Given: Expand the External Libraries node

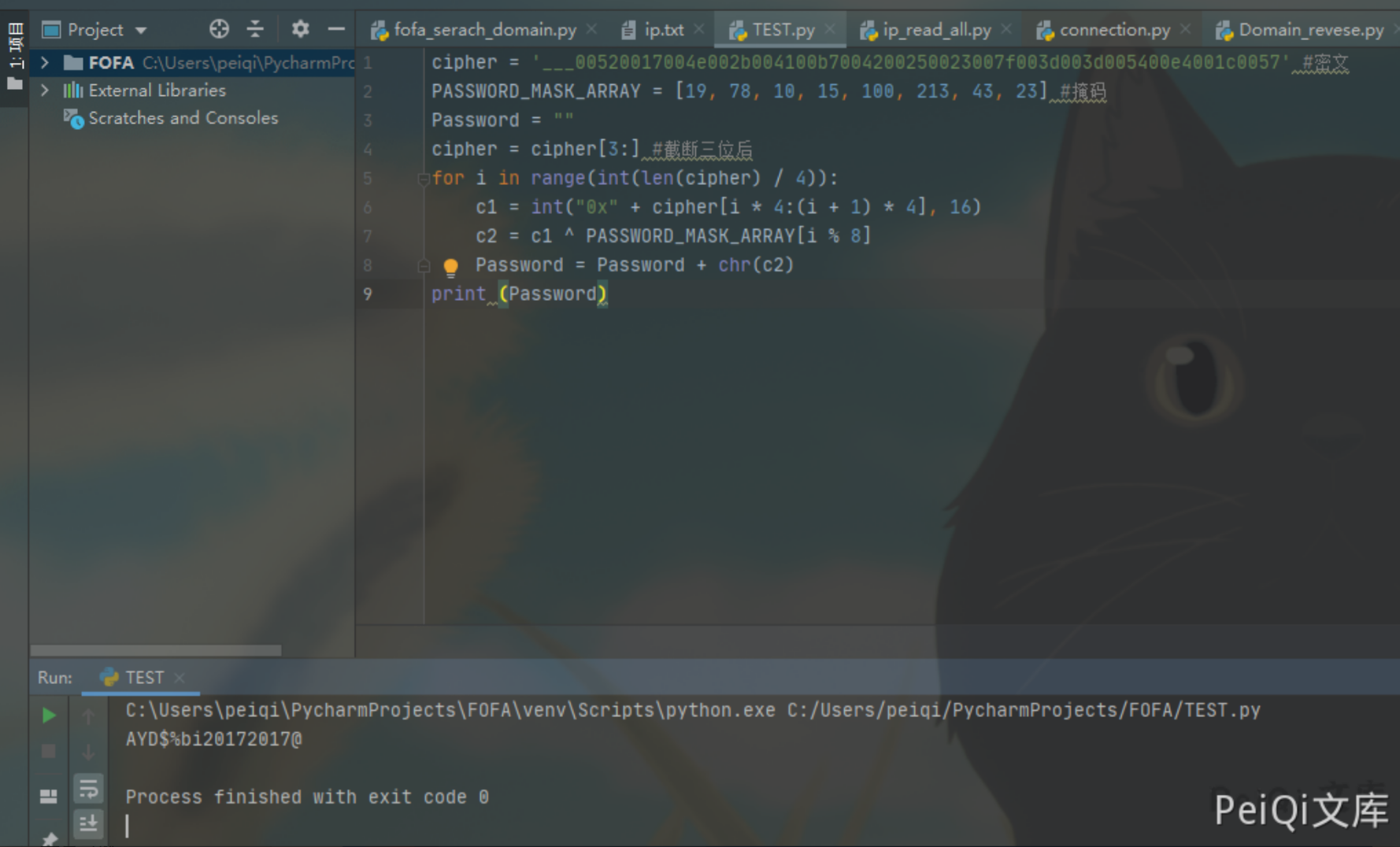Looking at the screenshot, I should [x=45, y=91].
